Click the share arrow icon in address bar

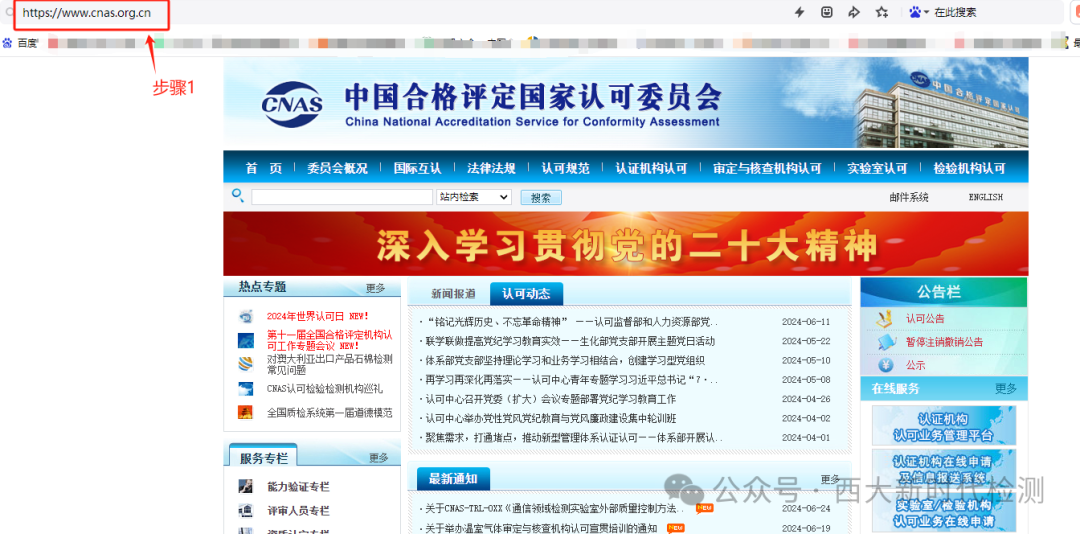pyautogui.click(x=854, y=12)
